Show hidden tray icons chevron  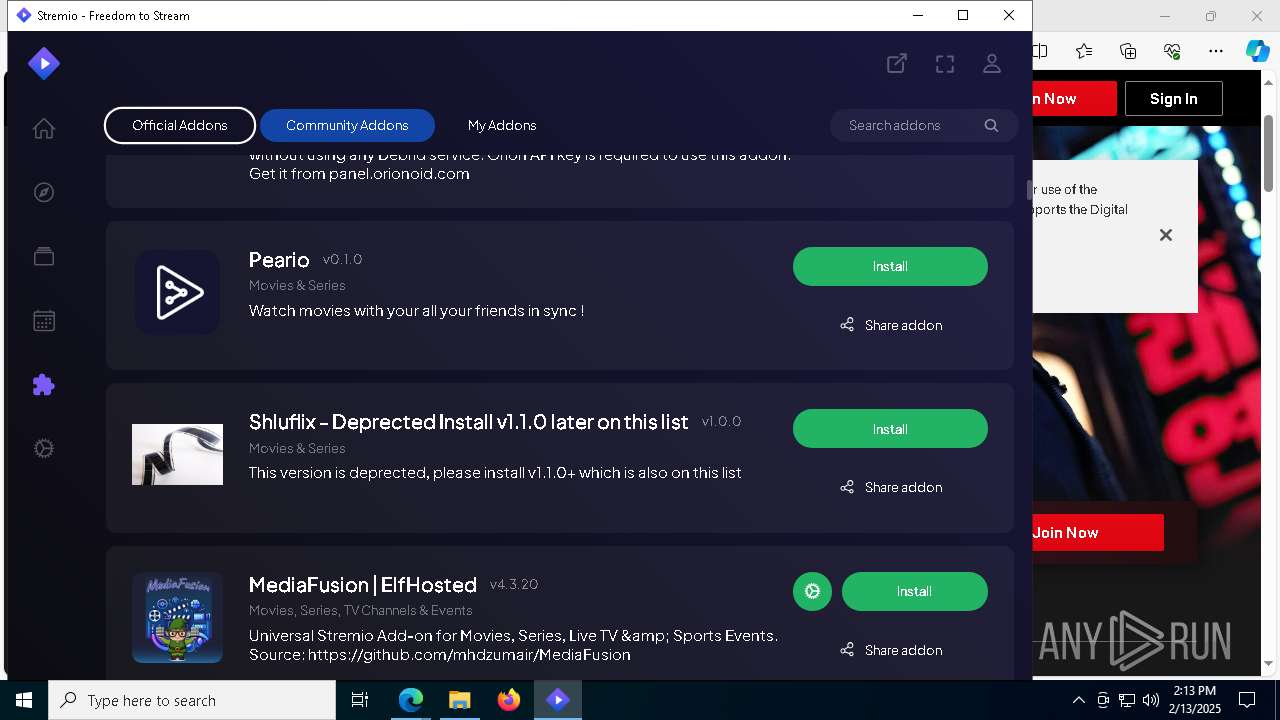[1078, 700]
